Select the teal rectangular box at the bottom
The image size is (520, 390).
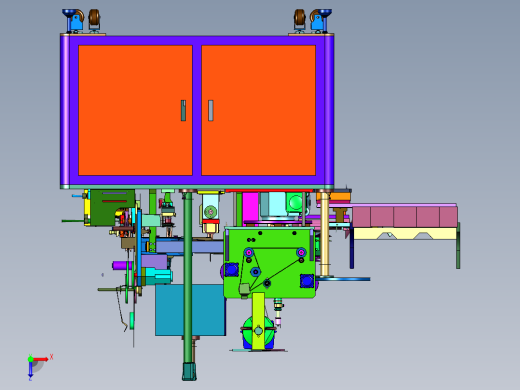190,310
